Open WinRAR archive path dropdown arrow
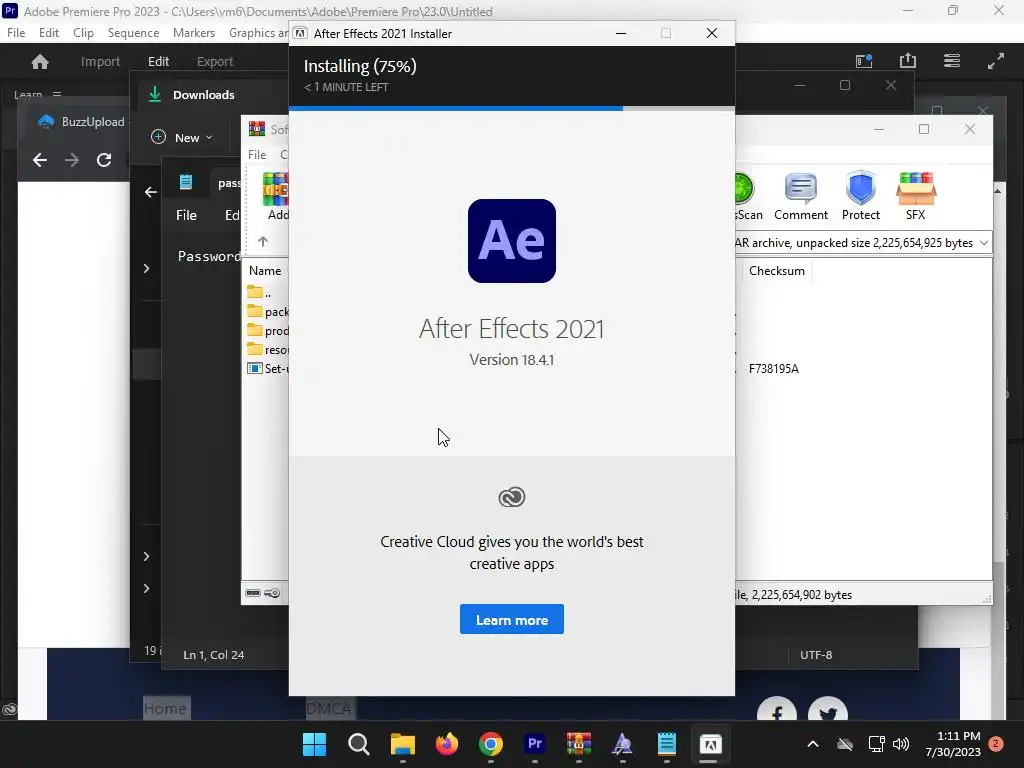 pos(984,243)
